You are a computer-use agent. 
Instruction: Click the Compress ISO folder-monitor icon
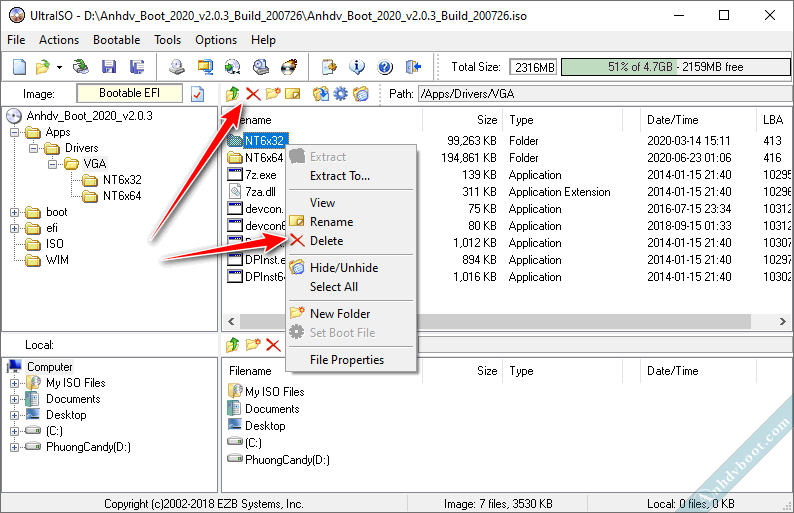click(205, 67)
